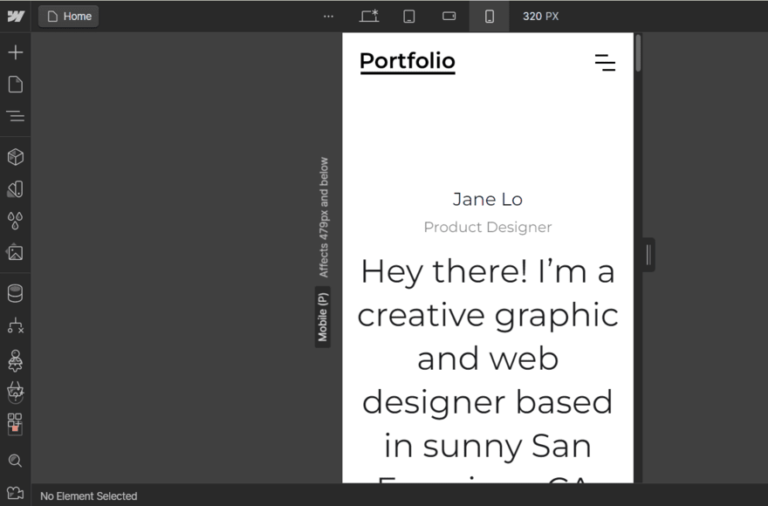Open the video tutorials camera icon

pos(15,493)
